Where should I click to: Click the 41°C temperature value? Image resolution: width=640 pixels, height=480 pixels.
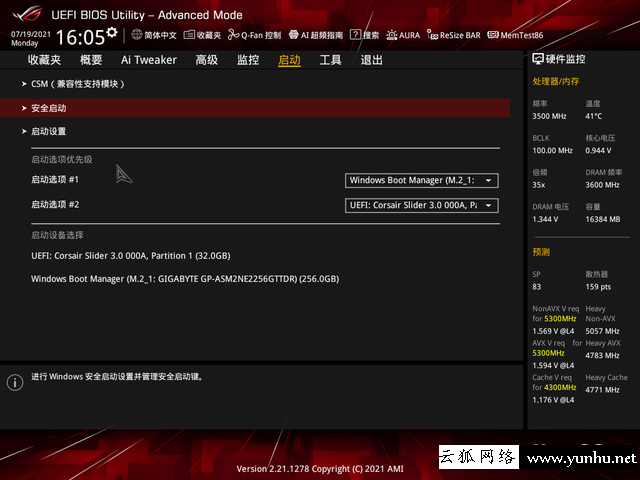pyautogui.click(x=593, y=116)
